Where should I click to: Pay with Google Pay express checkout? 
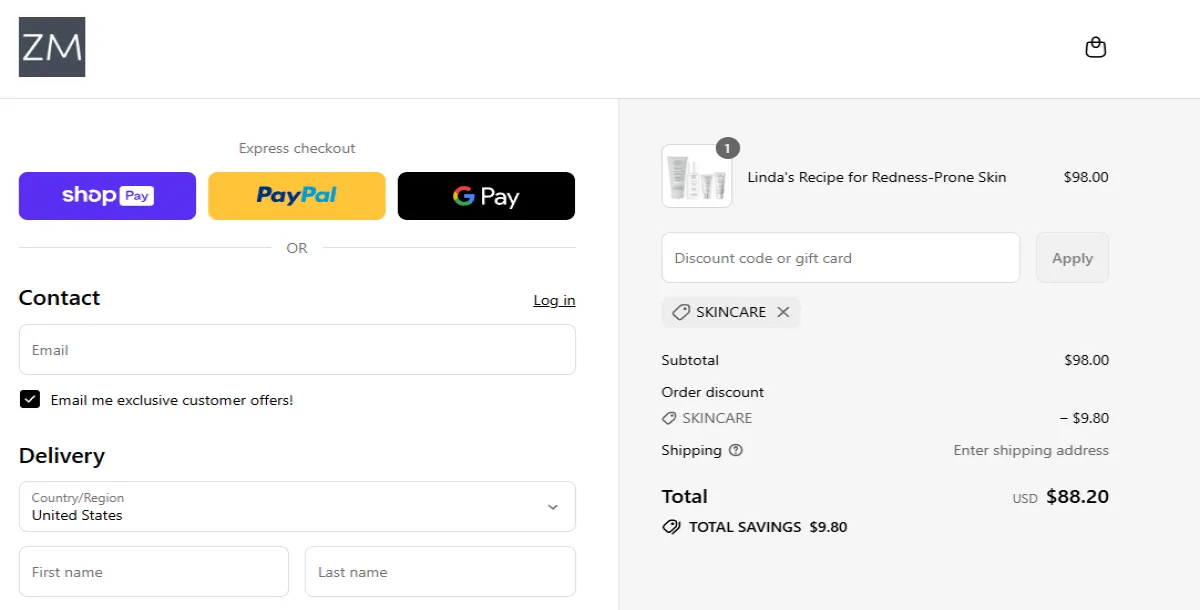pos(486,196)
